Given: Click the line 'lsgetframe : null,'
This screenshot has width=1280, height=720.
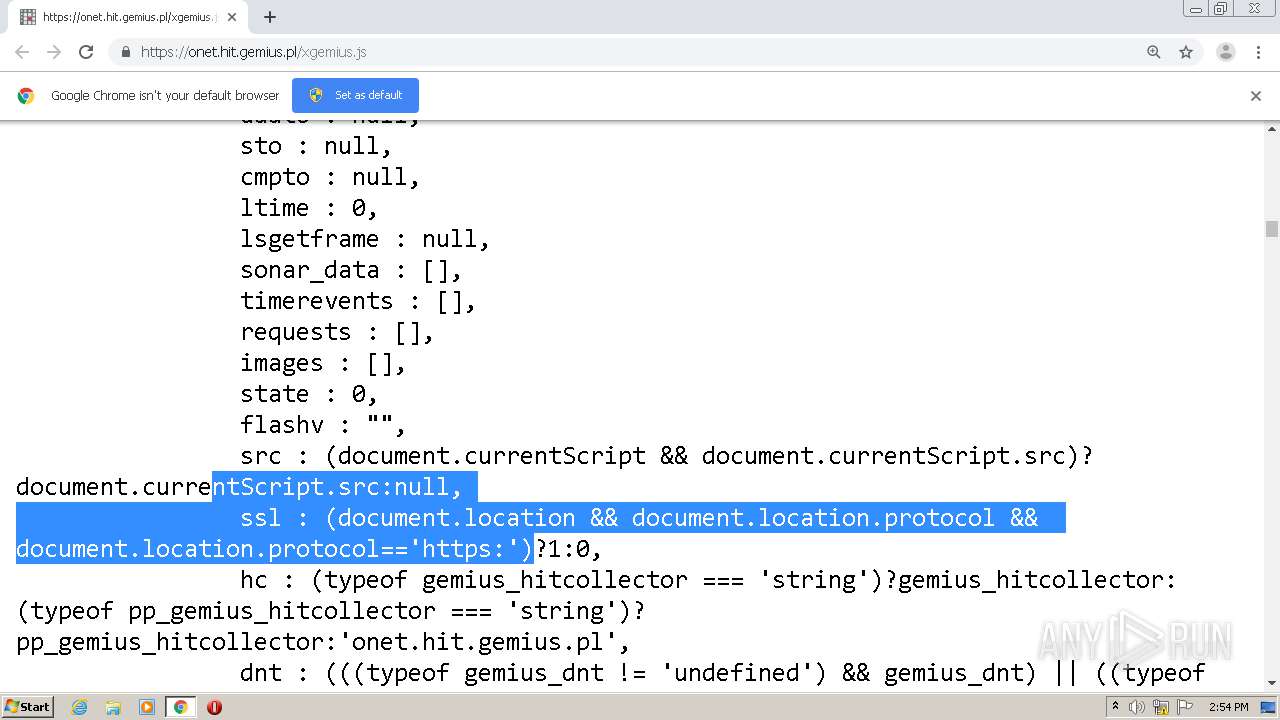Looking at the screenshot, I should 365,239.
